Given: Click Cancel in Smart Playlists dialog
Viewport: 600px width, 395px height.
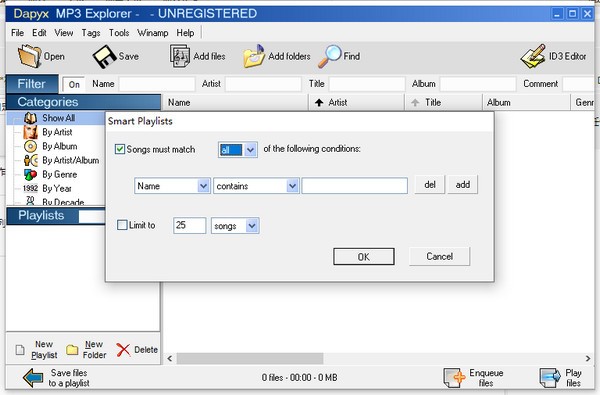Looking at the screenshot, I should 439,256.
